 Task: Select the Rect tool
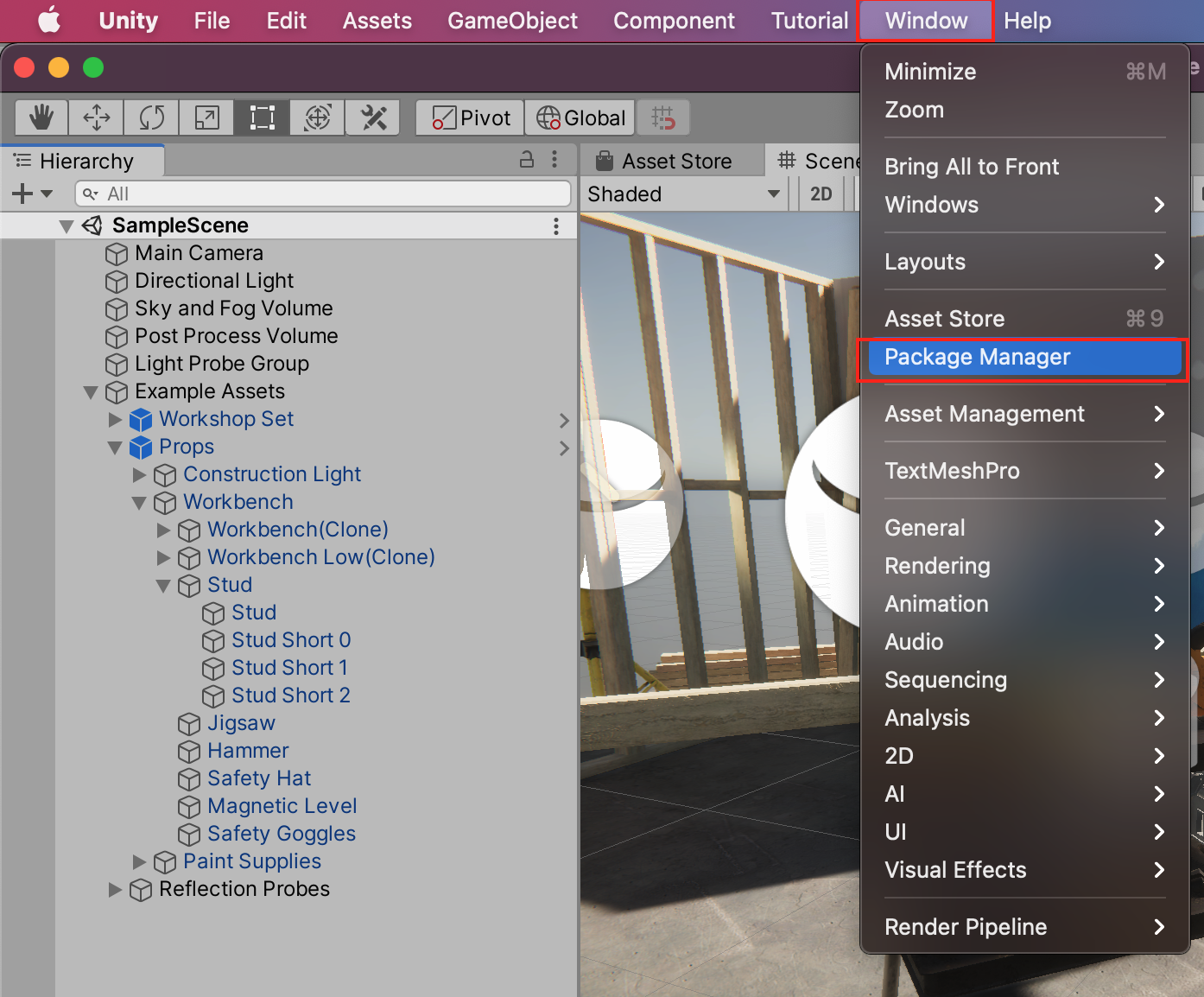(x=263, y=117)
